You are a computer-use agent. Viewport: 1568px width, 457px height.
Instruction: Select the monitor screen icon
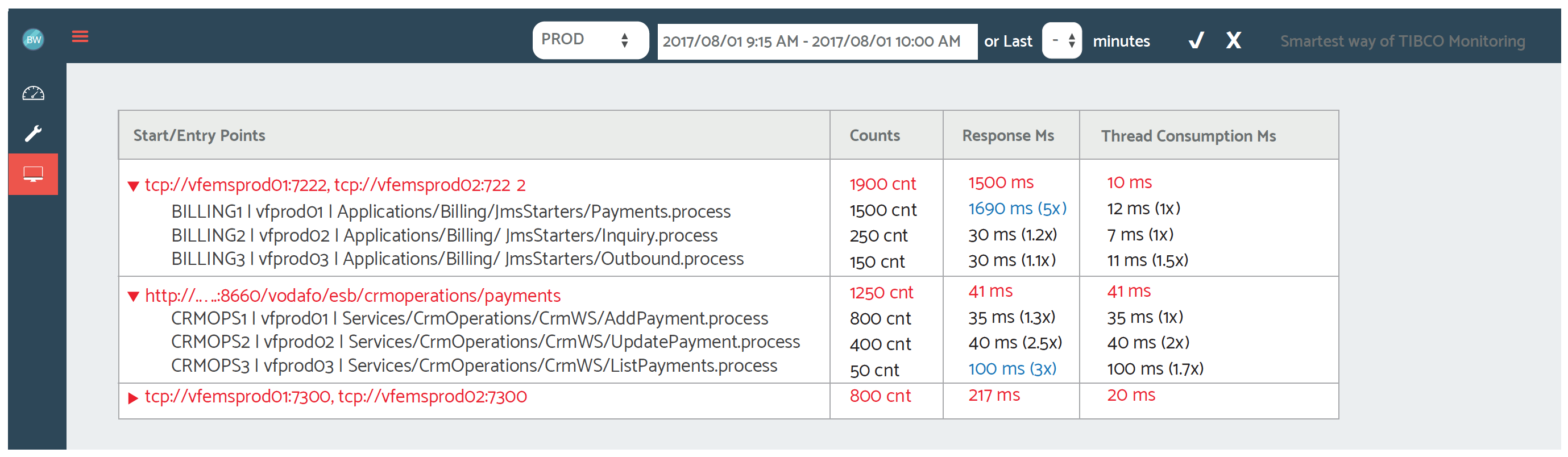pyautogui.click(x=34, y=175)
